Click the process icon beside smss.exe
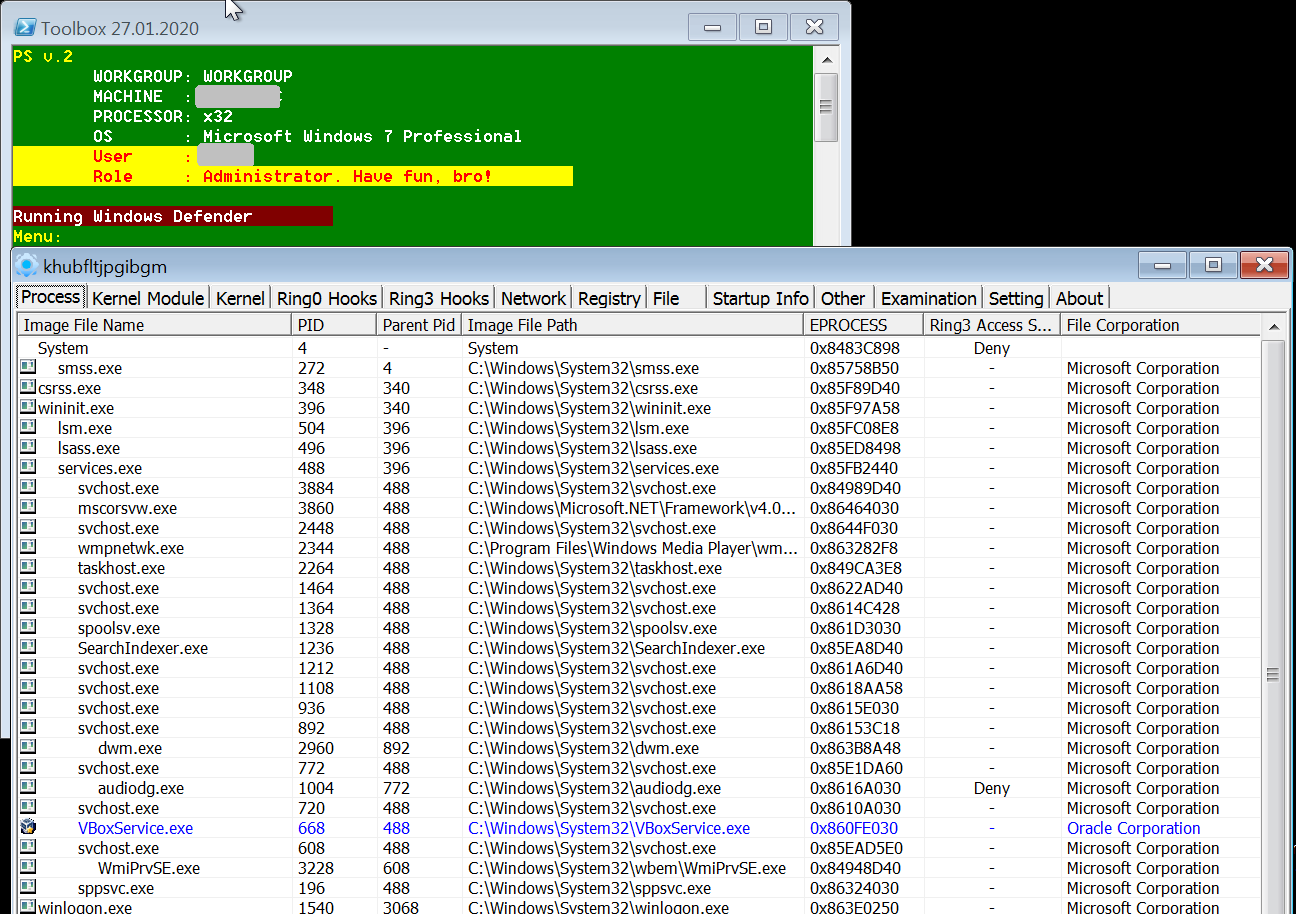Image resolution: width=1296 pixels, height=914 pixels. [x=27, y=368]
